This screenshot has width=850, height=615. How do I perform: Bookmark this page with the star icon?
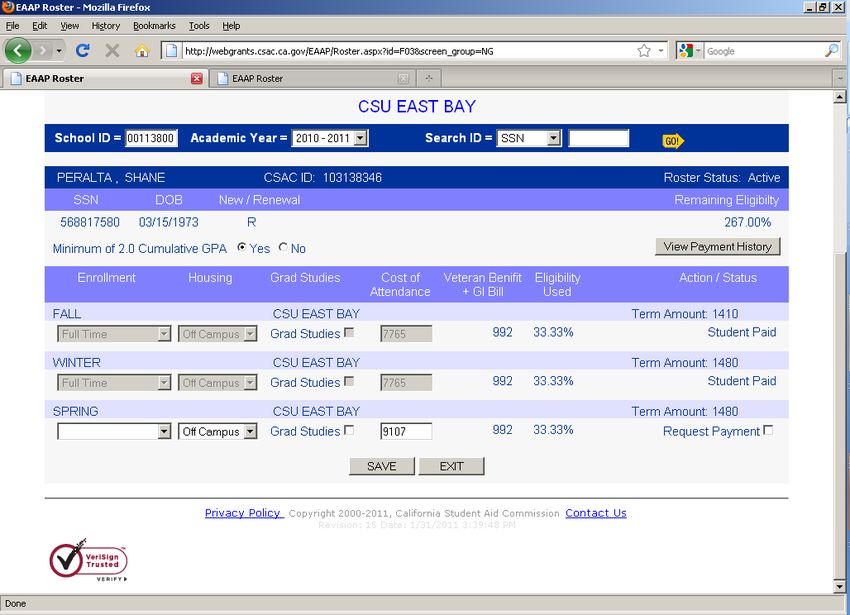click(x=644, y=51)
